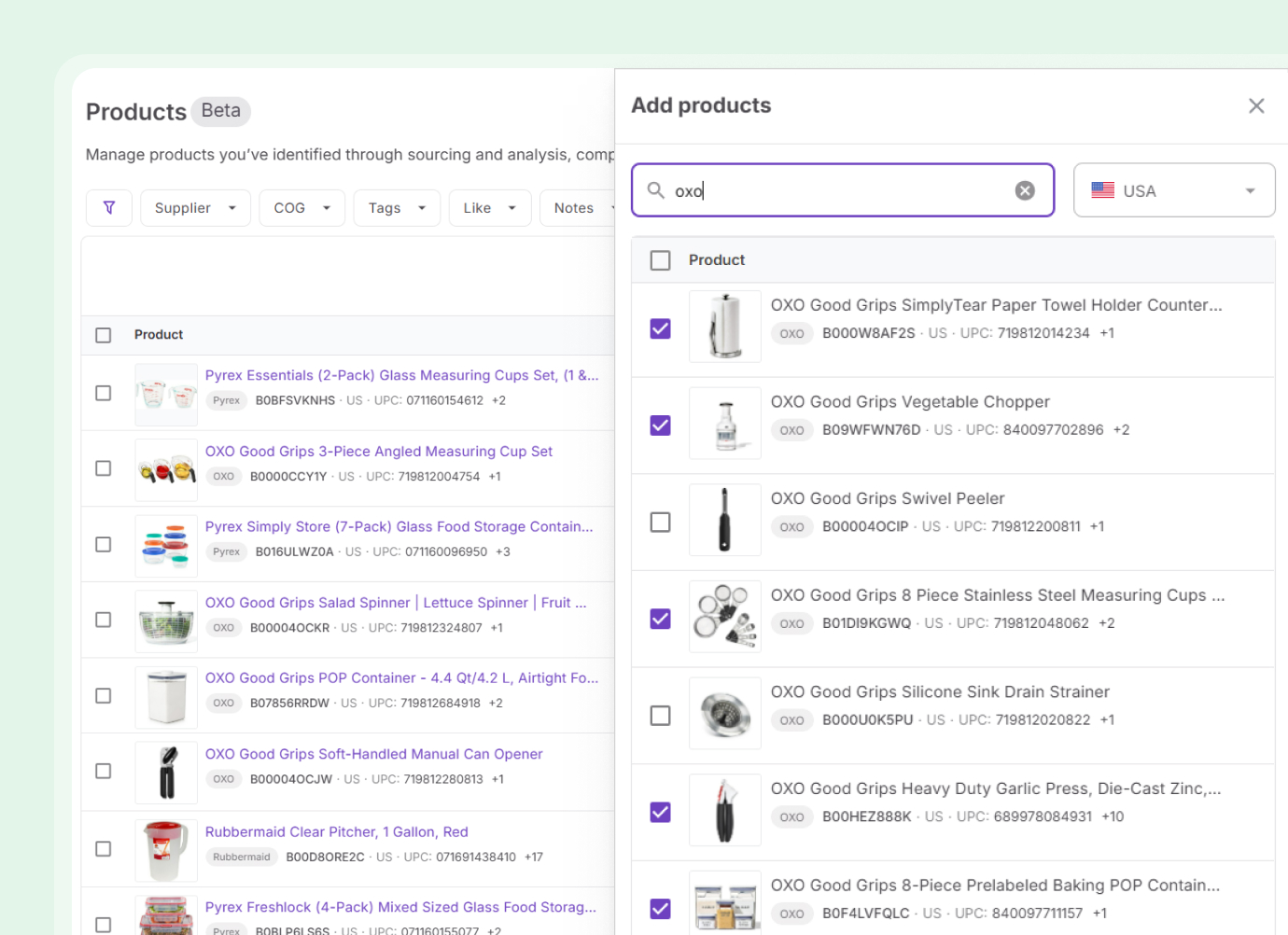Open the Rubbermaid Clear Pitcher product link
Image resolution: width=1288 pixels, height=935 pixels.
(336, 831)
